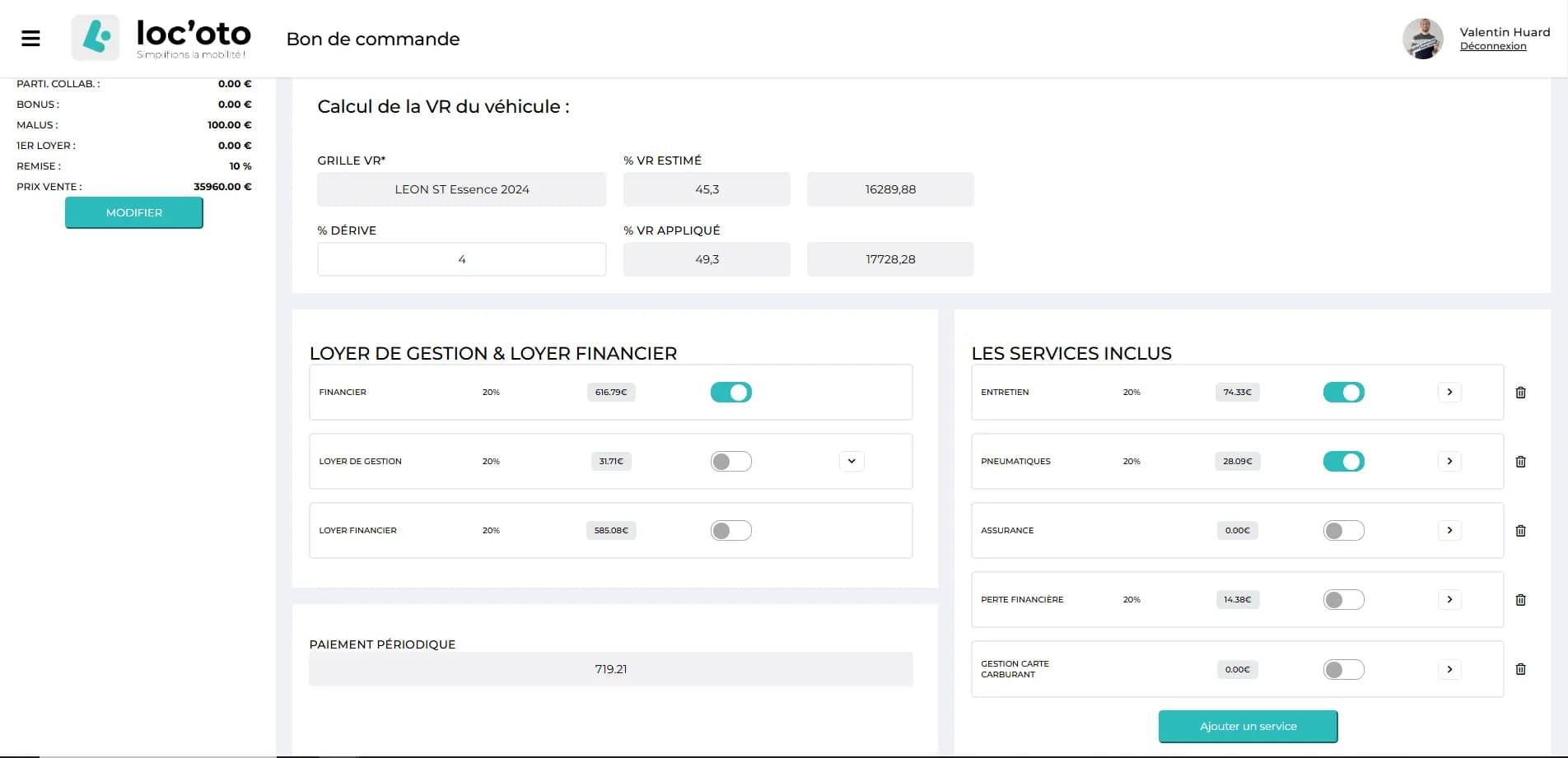Screen dimensions: 1568x758
Task: Click the loc'oto logo icon
Action: coord(96,38)
